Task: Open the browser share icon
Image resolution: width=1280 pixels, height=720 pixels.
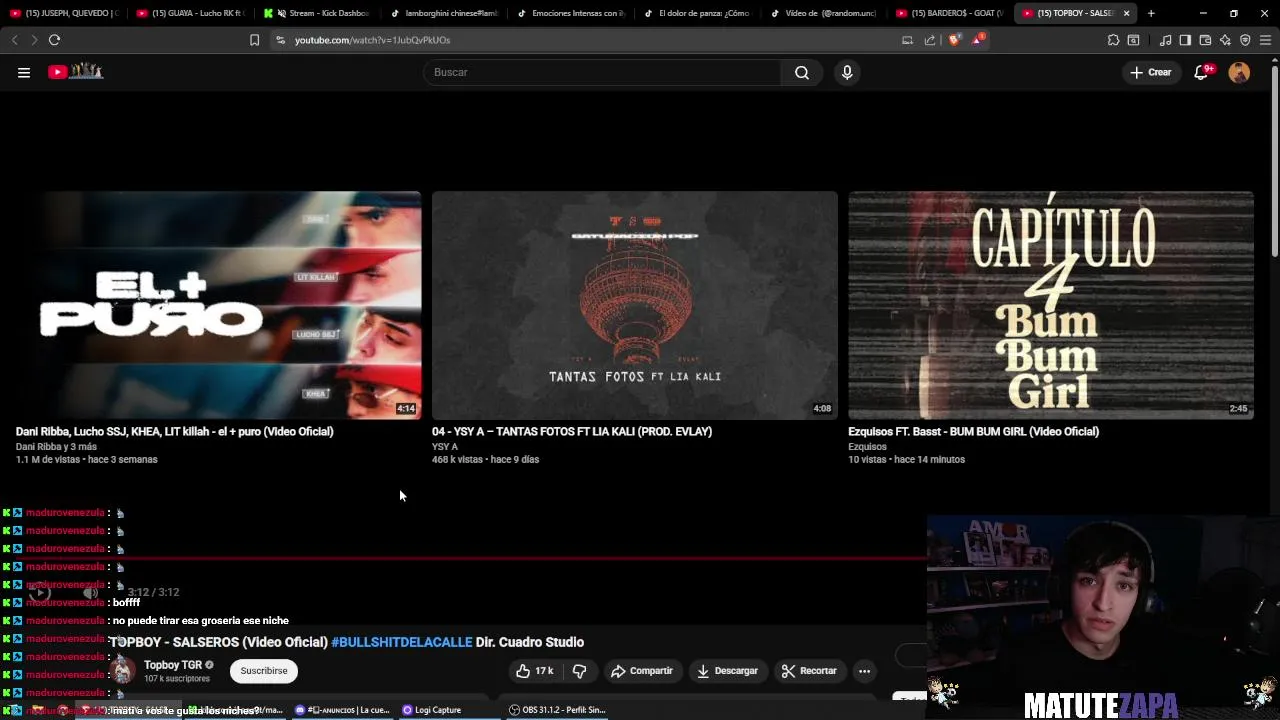Action: (x=930, y=40)
